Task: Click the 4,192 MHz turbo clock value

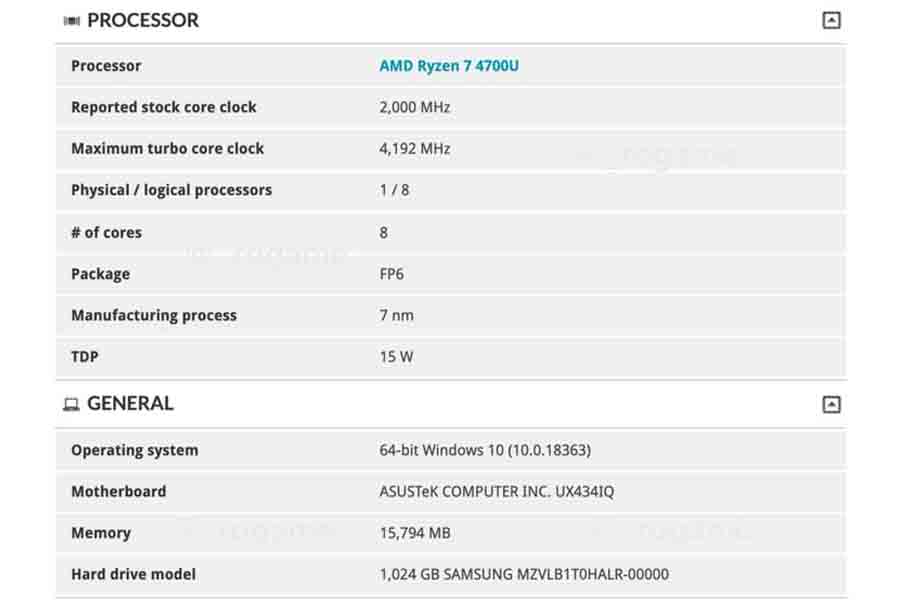Action: tap(414, 149)
